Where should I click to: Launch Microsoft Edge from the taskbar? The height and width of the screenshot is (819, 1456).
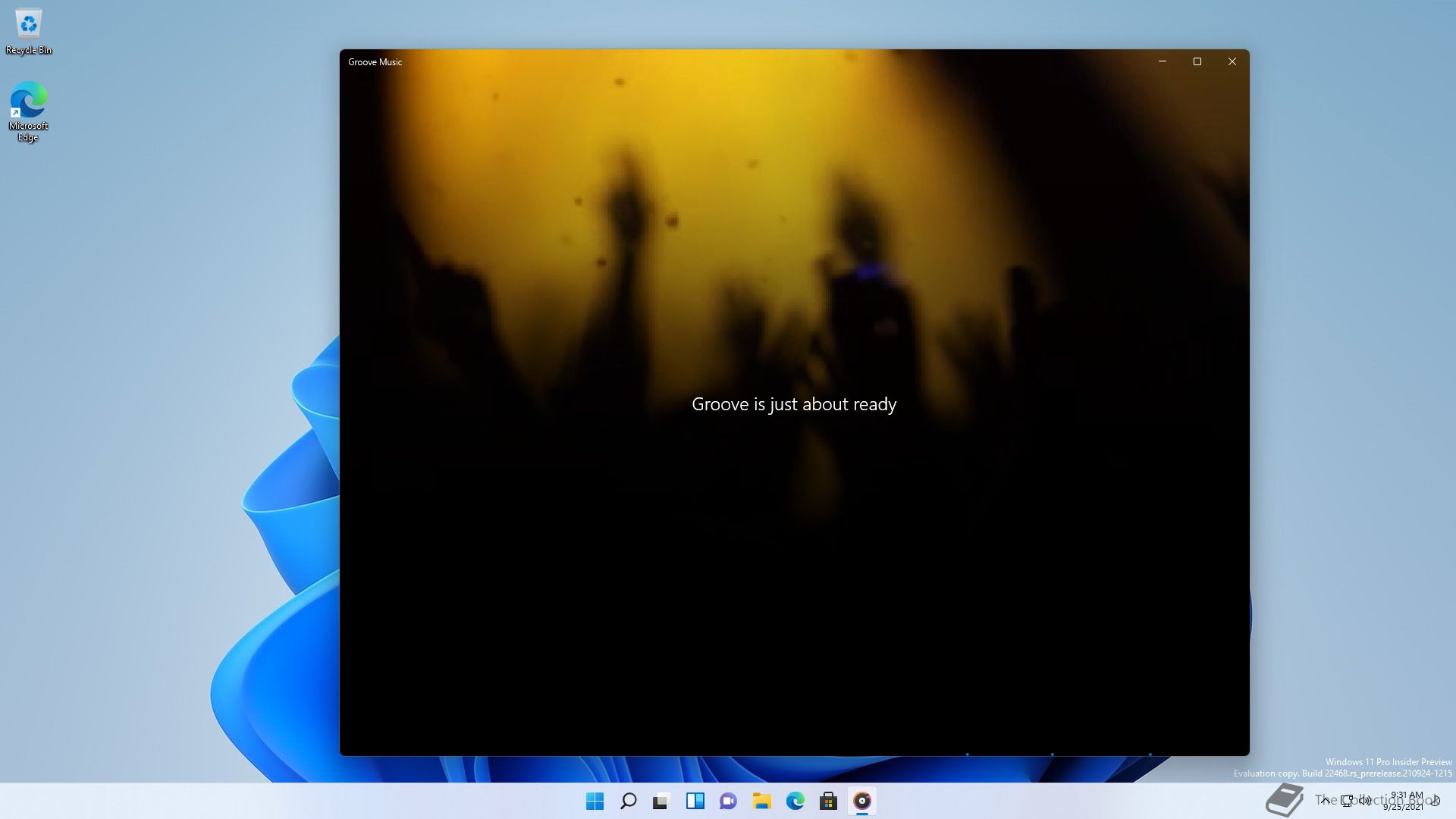(795, 801)
